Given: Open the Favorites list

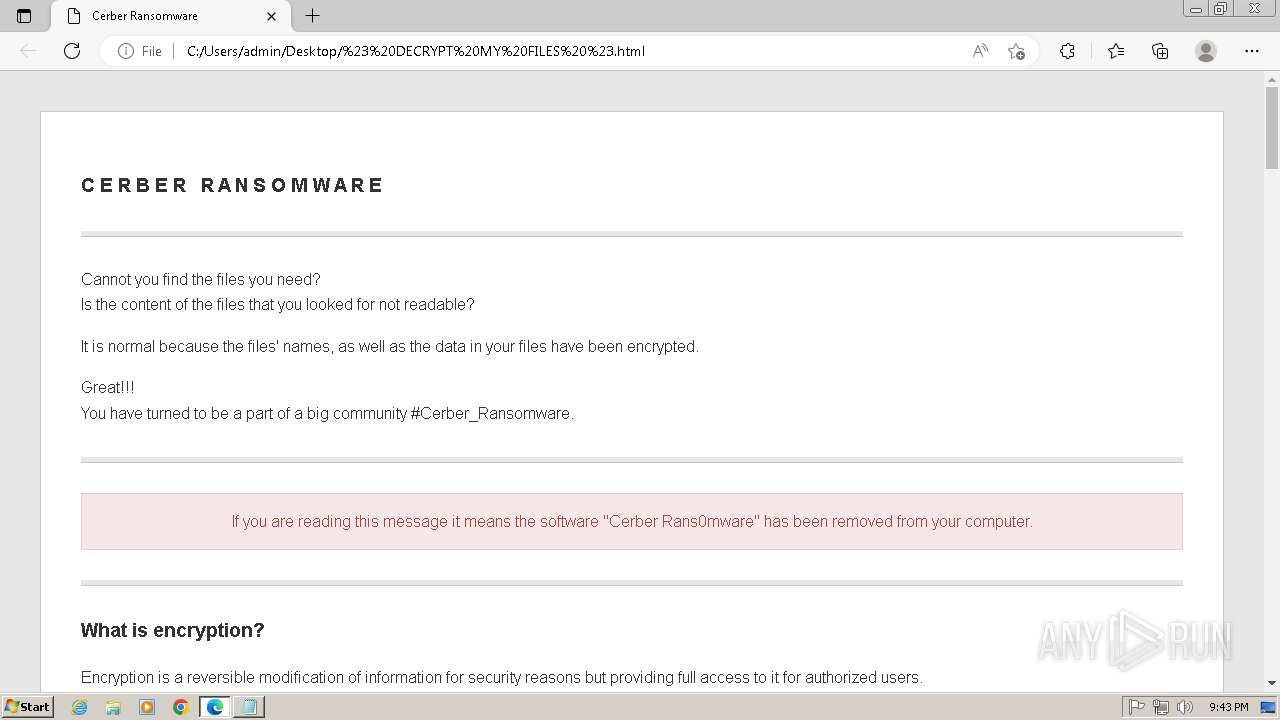Looking at the screenshot, I should pos(1116,51).
